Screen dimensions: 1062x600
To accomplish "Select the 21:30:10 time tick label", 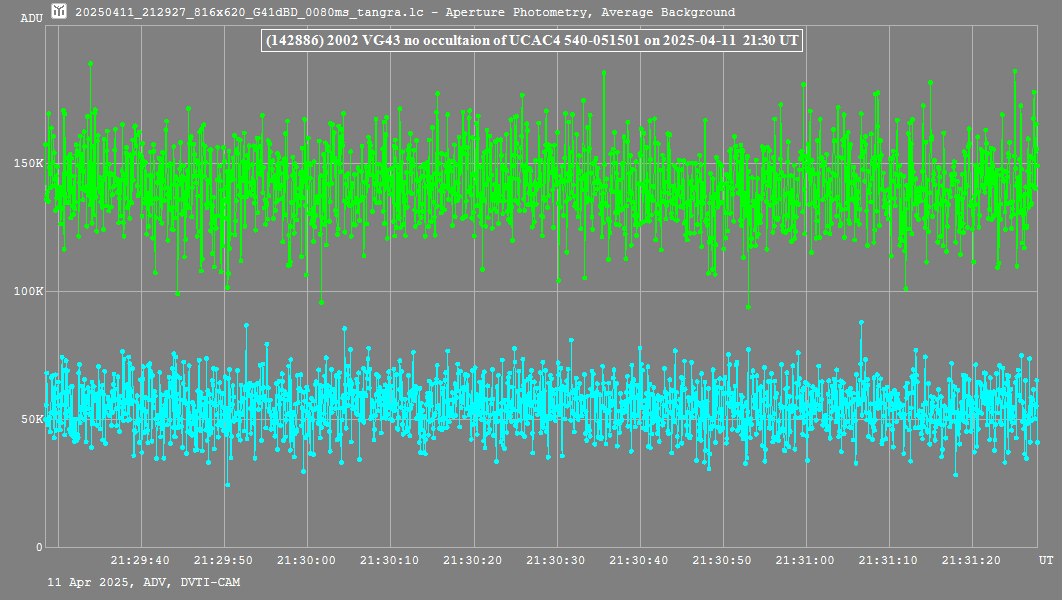I will (x=389, y=561).
